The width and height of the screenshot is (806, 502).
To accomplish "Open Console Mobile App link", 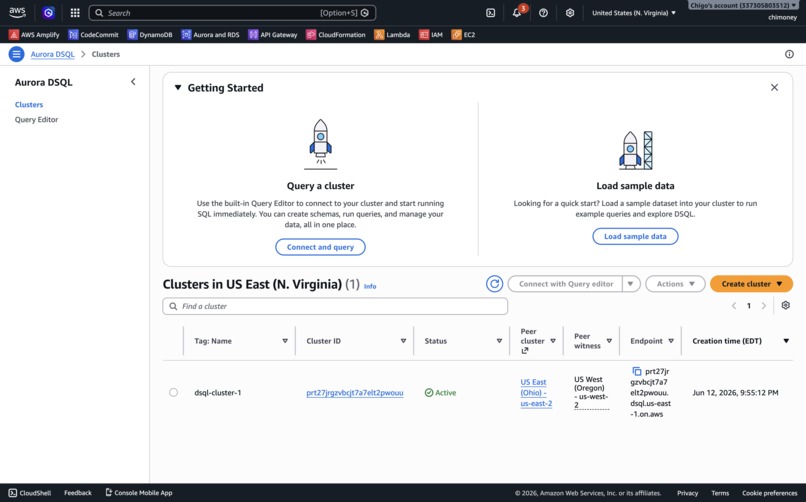I will tap(139, 493).
